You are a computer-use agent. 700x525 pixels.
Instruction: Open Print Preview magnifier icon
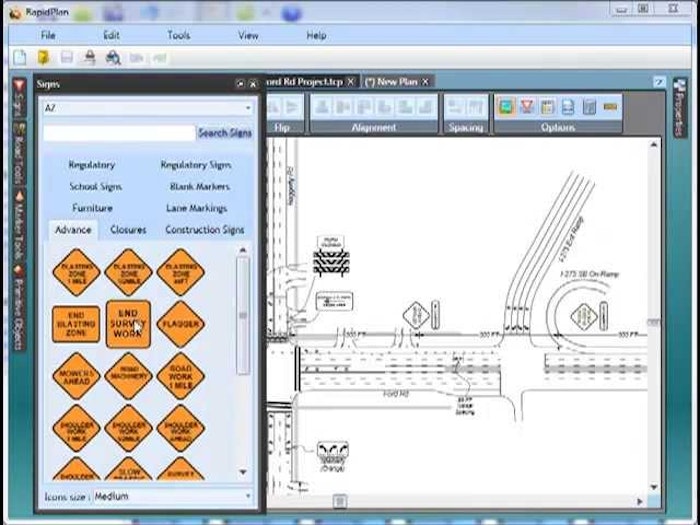(x=113, y=58)
